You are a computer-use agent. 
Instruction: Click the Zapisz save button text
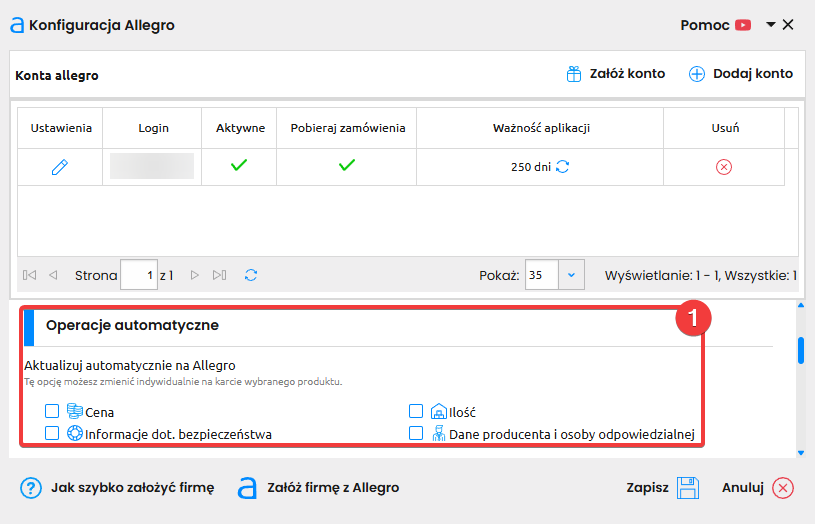[647, 488]
